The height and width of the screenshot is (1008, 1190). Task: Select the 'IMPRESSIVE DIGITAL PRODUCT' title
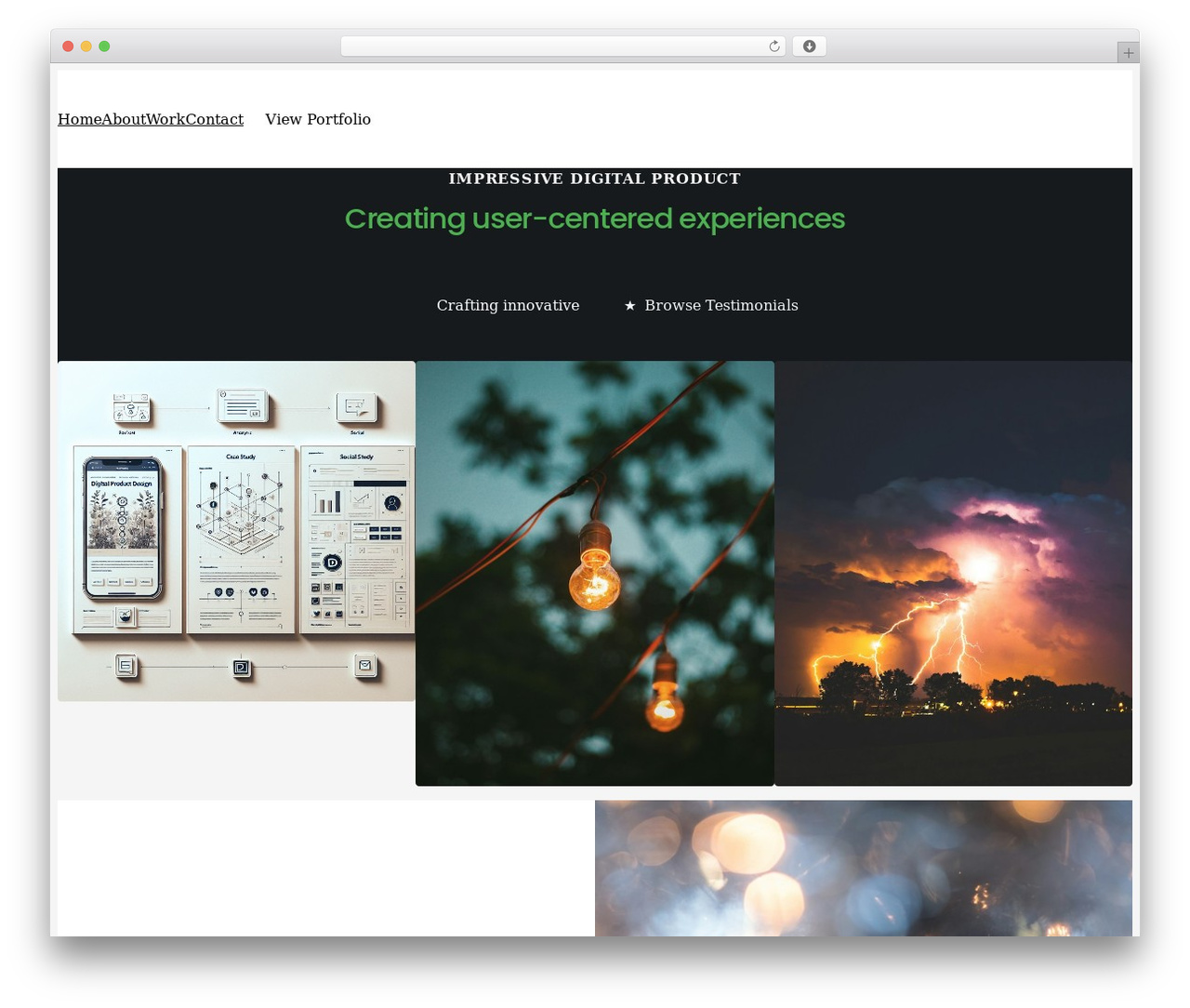pos(595,179)
